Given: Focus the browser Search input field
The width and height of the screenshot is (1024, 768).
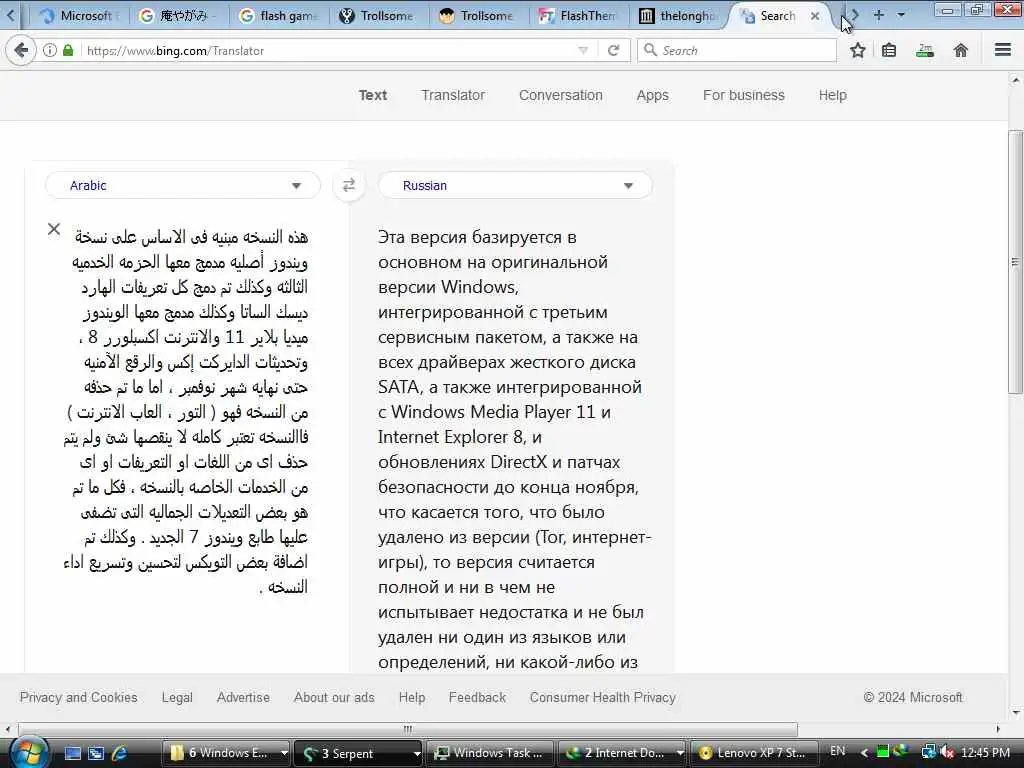Looking at the screenshot, I should (x=737, y=50).
